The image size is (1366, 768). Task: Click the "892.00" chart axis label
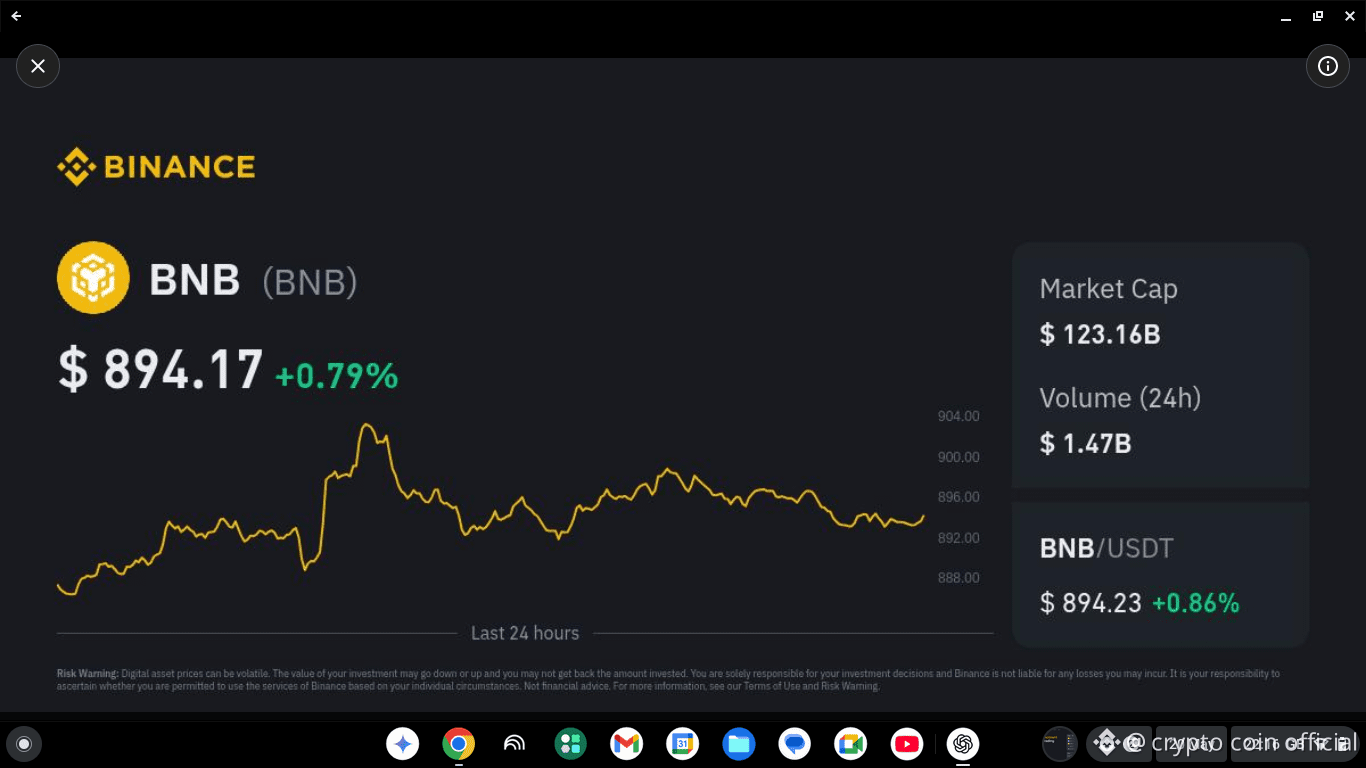(958, 538)
